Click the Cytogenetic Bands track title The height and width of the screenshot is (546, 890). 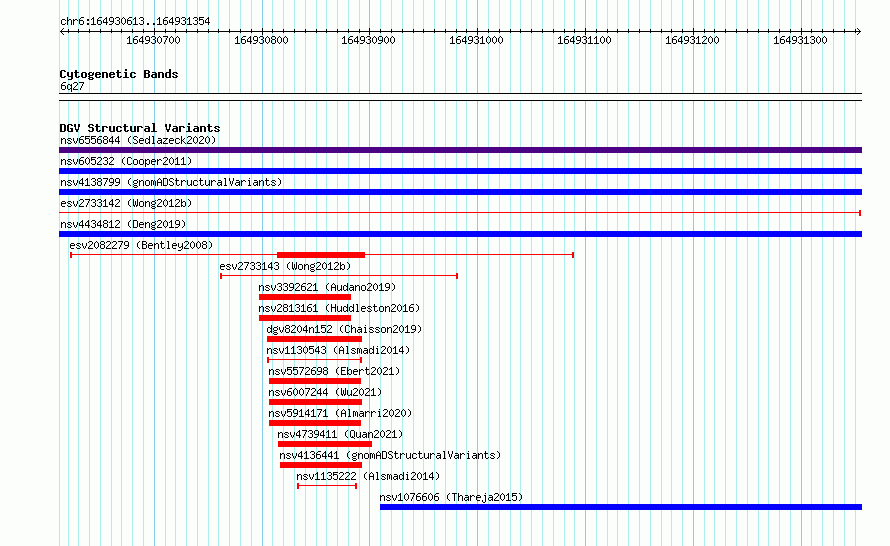click(x=119, y=74)
